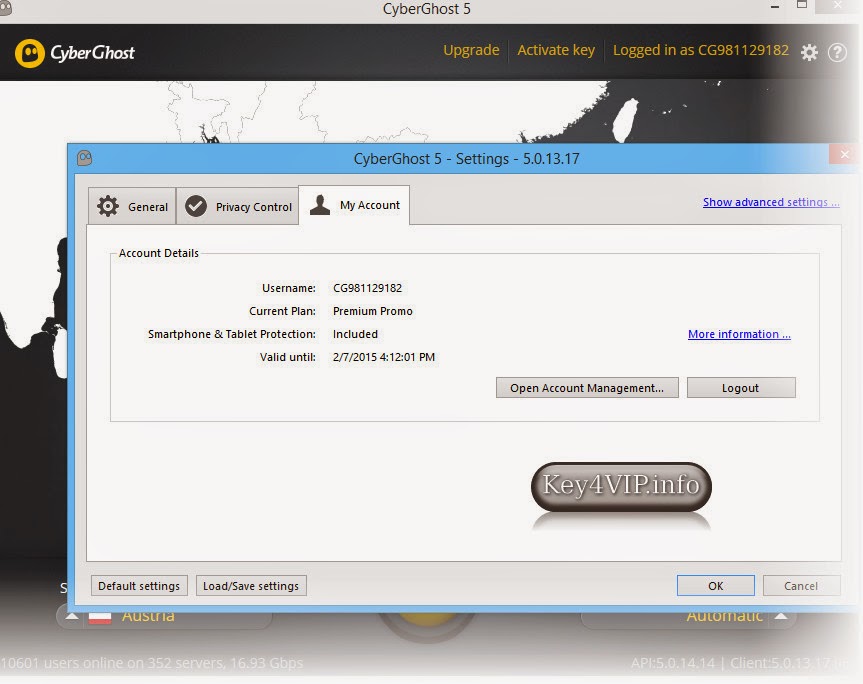Click the 'Premium Promo' plan text
863x684 pixels.
tap(373, 311)
